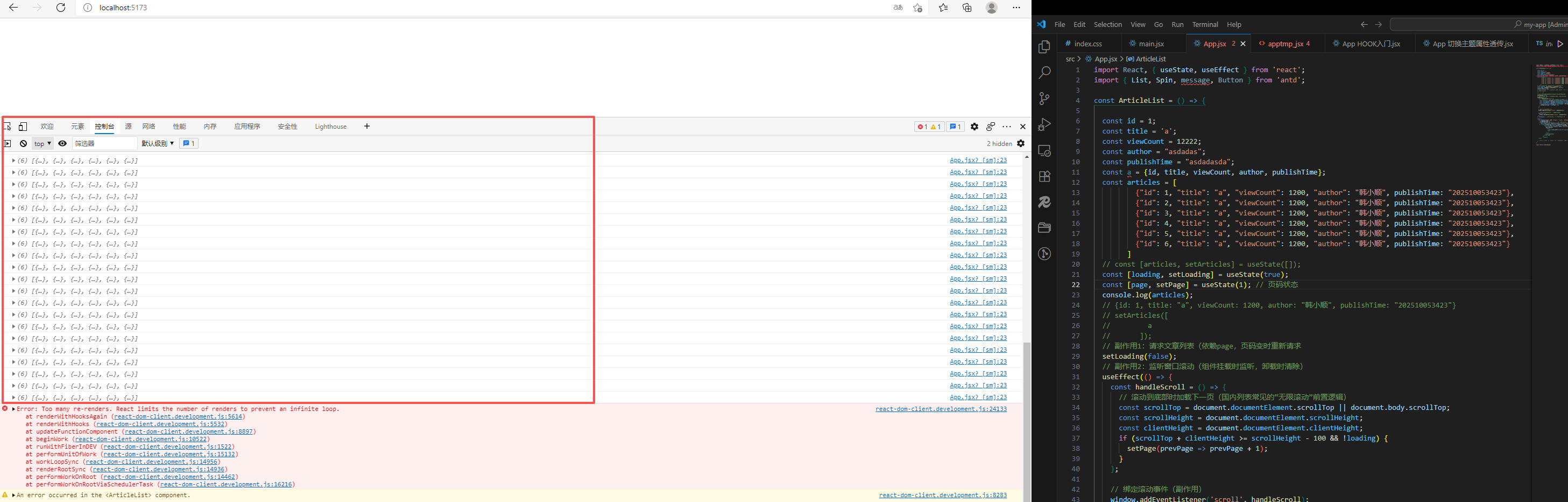The image size is (1568, 502).
Task: Open VS Code Run and Debug view
Action: [x=1044, y=124]
